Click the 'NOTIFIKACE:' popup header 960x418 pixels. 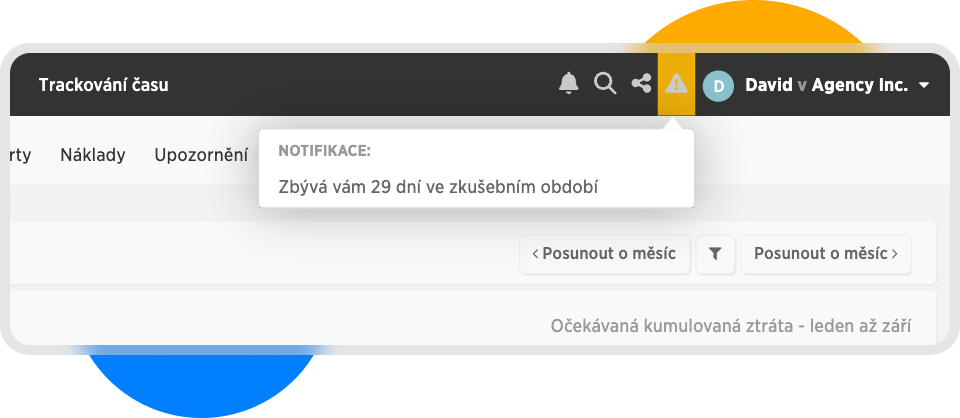(x=324, y=151)
